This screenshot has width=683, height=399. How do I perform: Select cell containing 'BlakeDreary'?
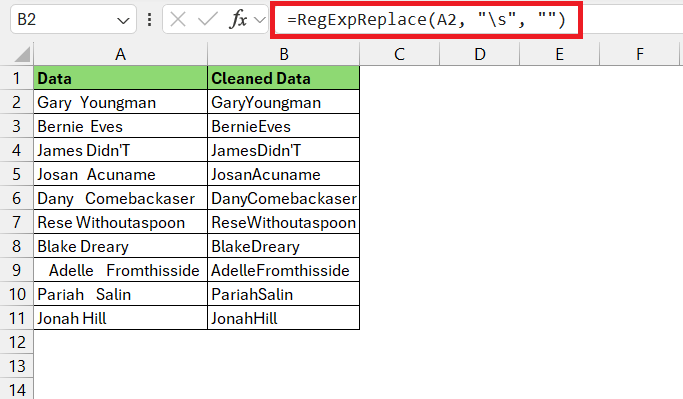pos(284,246)
